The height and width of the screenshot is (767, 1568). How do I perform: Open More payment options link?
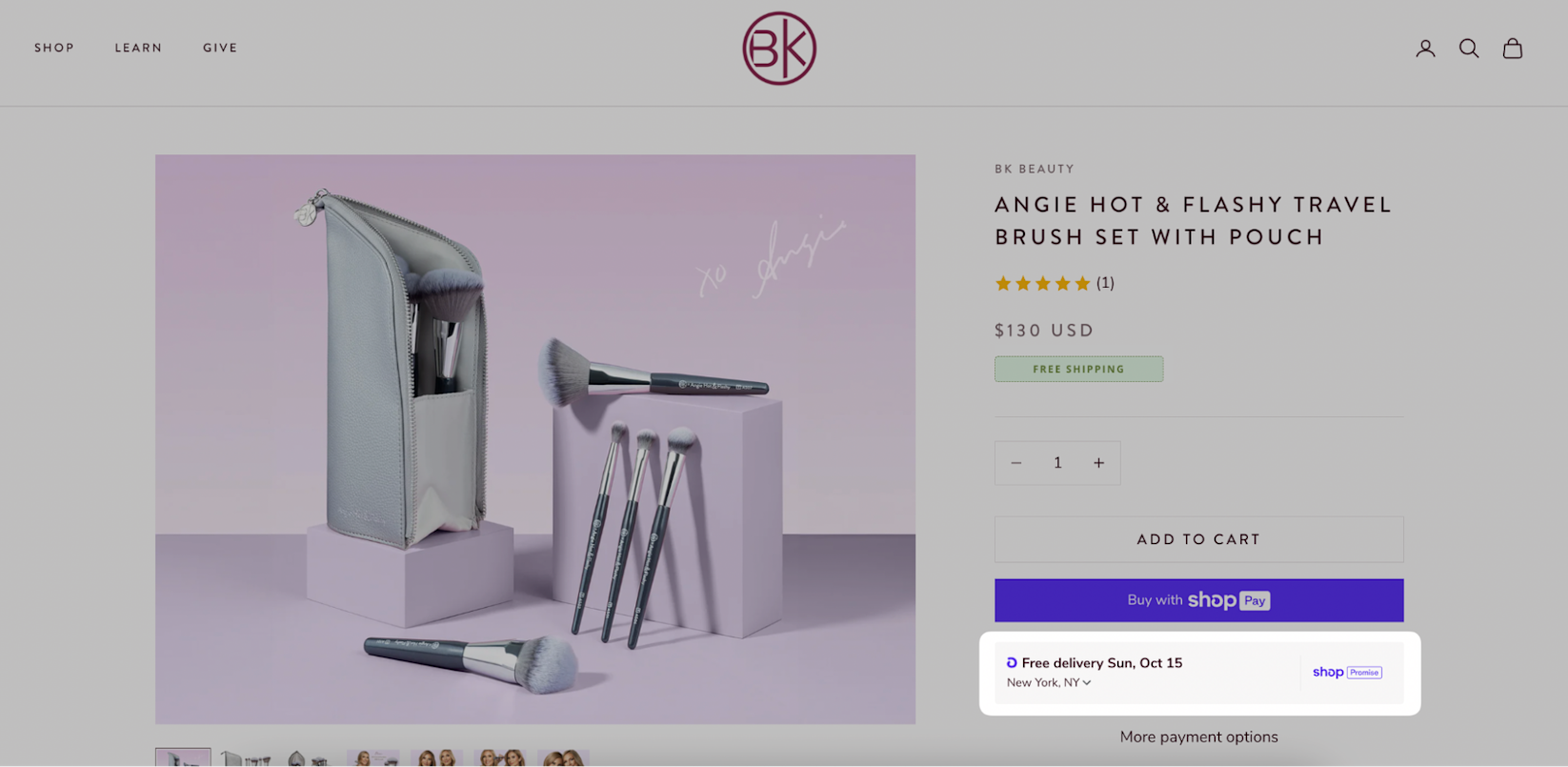(x=1198, y=737)
